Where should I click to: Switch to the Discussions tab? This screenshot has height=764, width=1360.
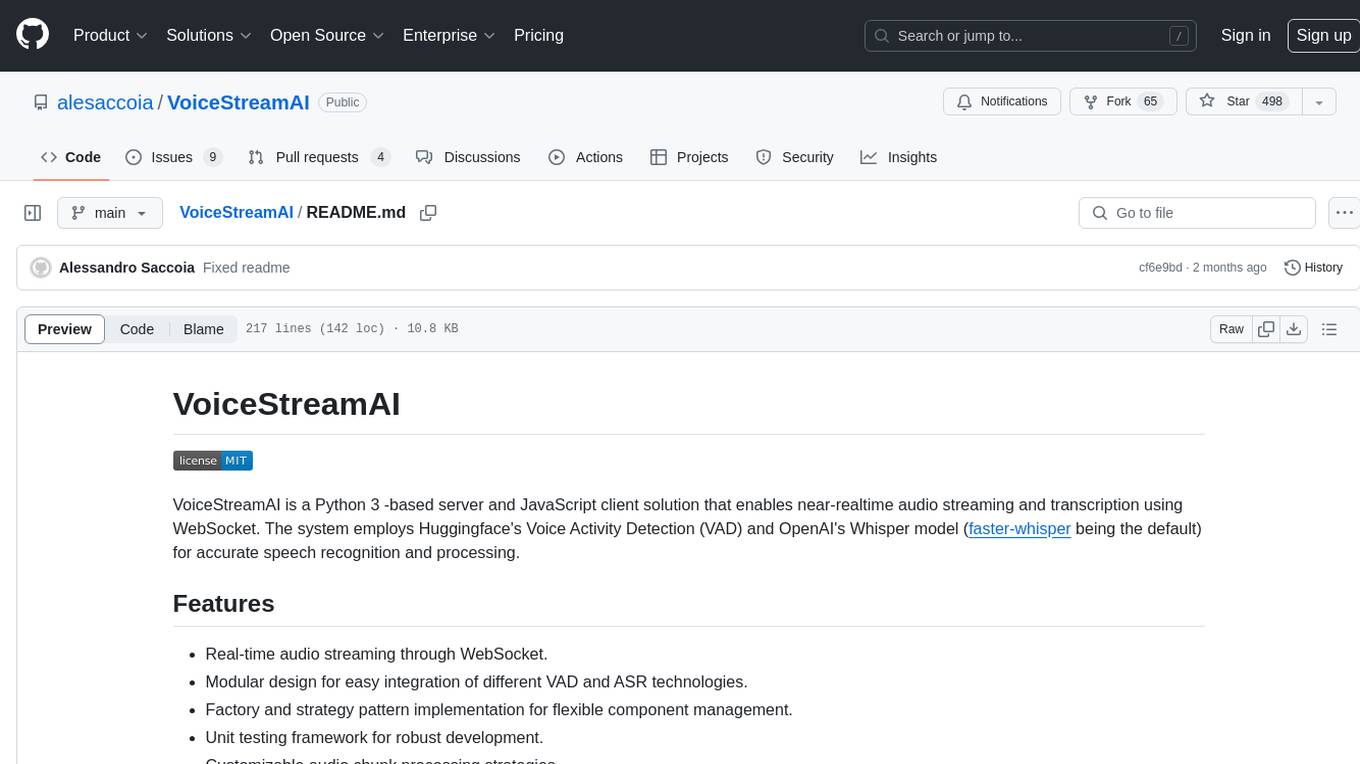pos(468,157)
